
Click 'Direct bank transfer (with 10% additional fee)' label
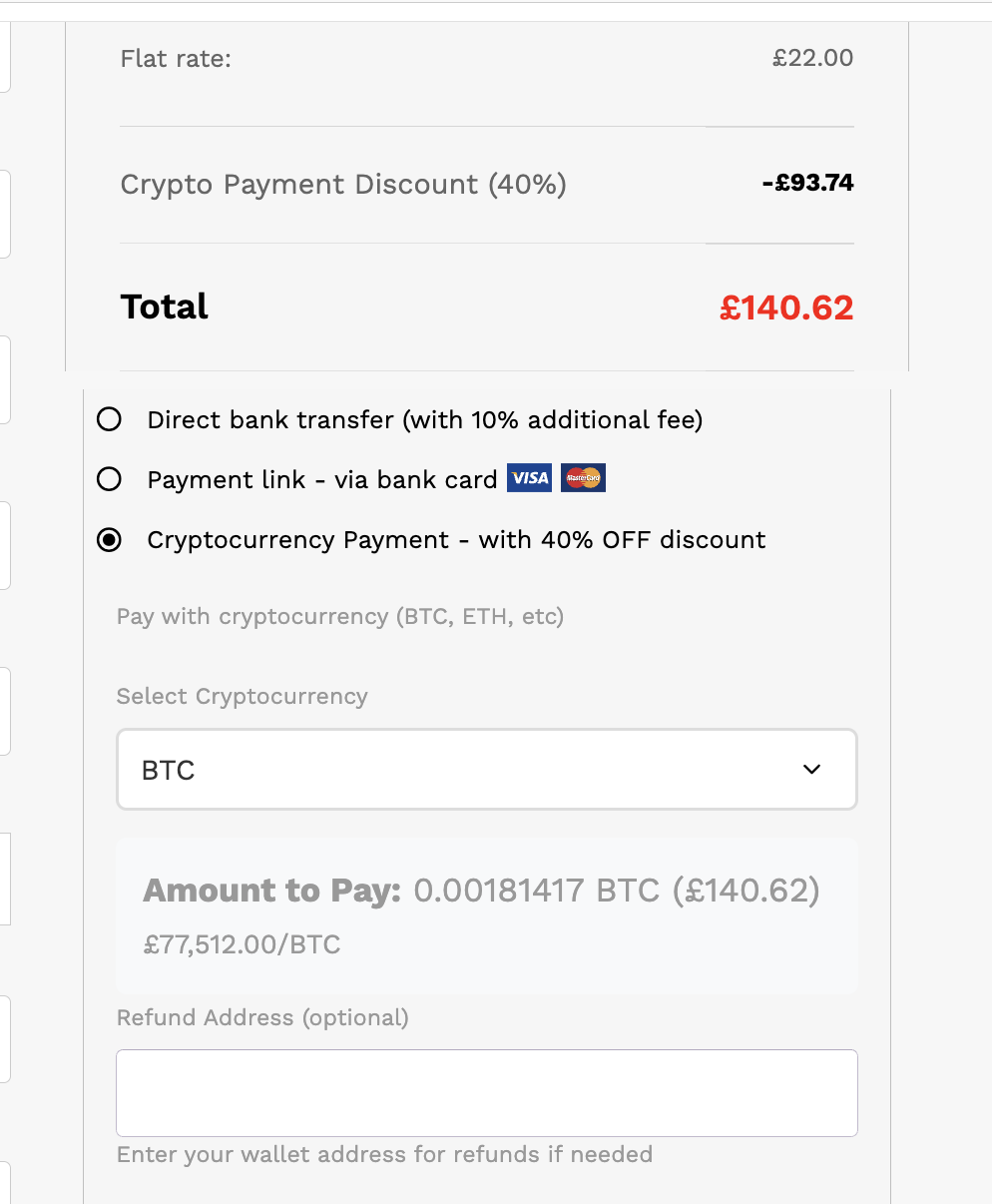click(x=424, y=420)
